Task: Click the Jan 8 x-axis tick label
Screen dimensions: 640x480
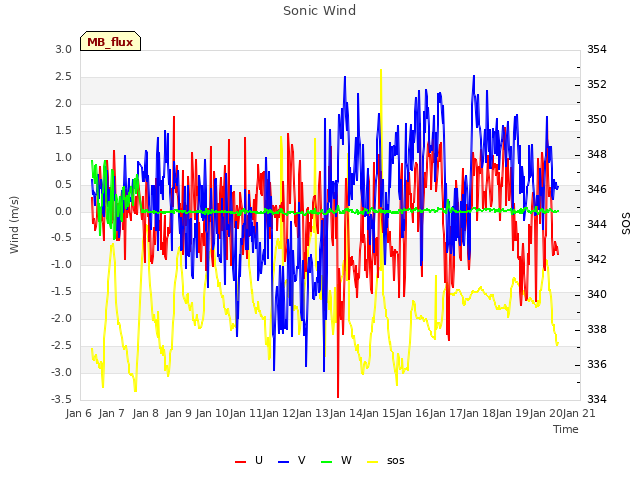Action: [145, 413]
